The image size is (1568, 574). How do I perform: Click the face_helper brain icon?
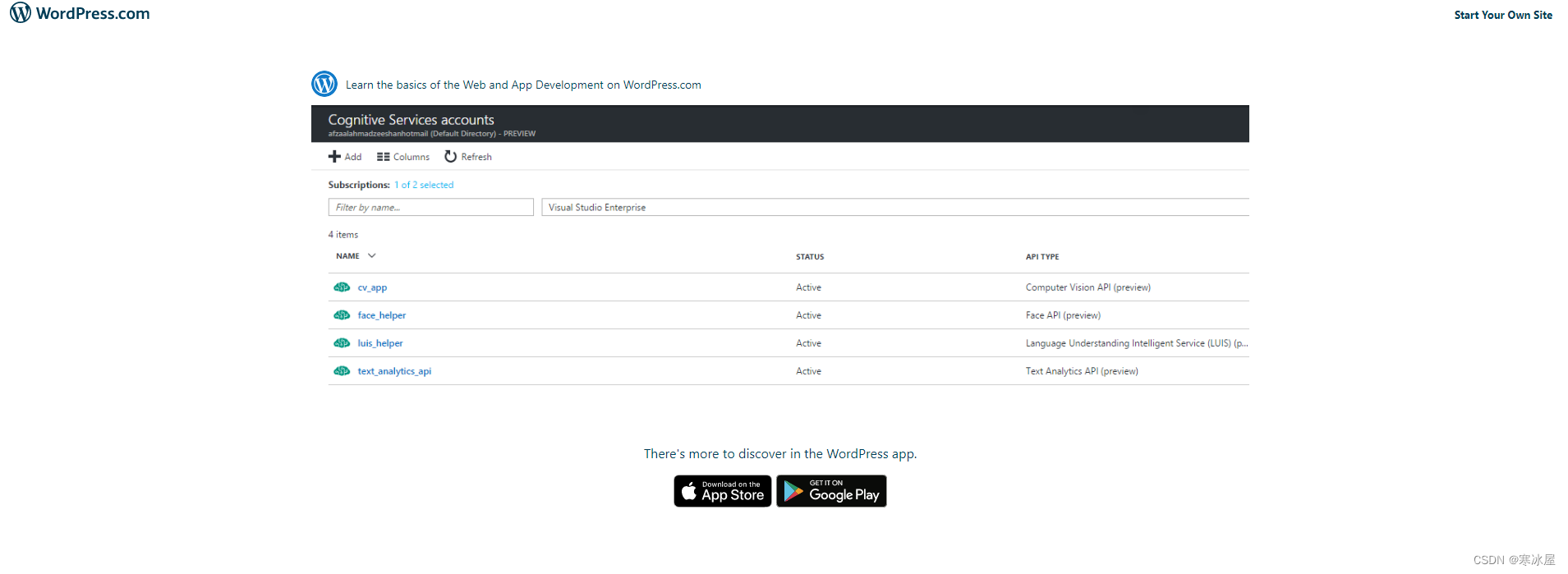(x=342, y=315)
